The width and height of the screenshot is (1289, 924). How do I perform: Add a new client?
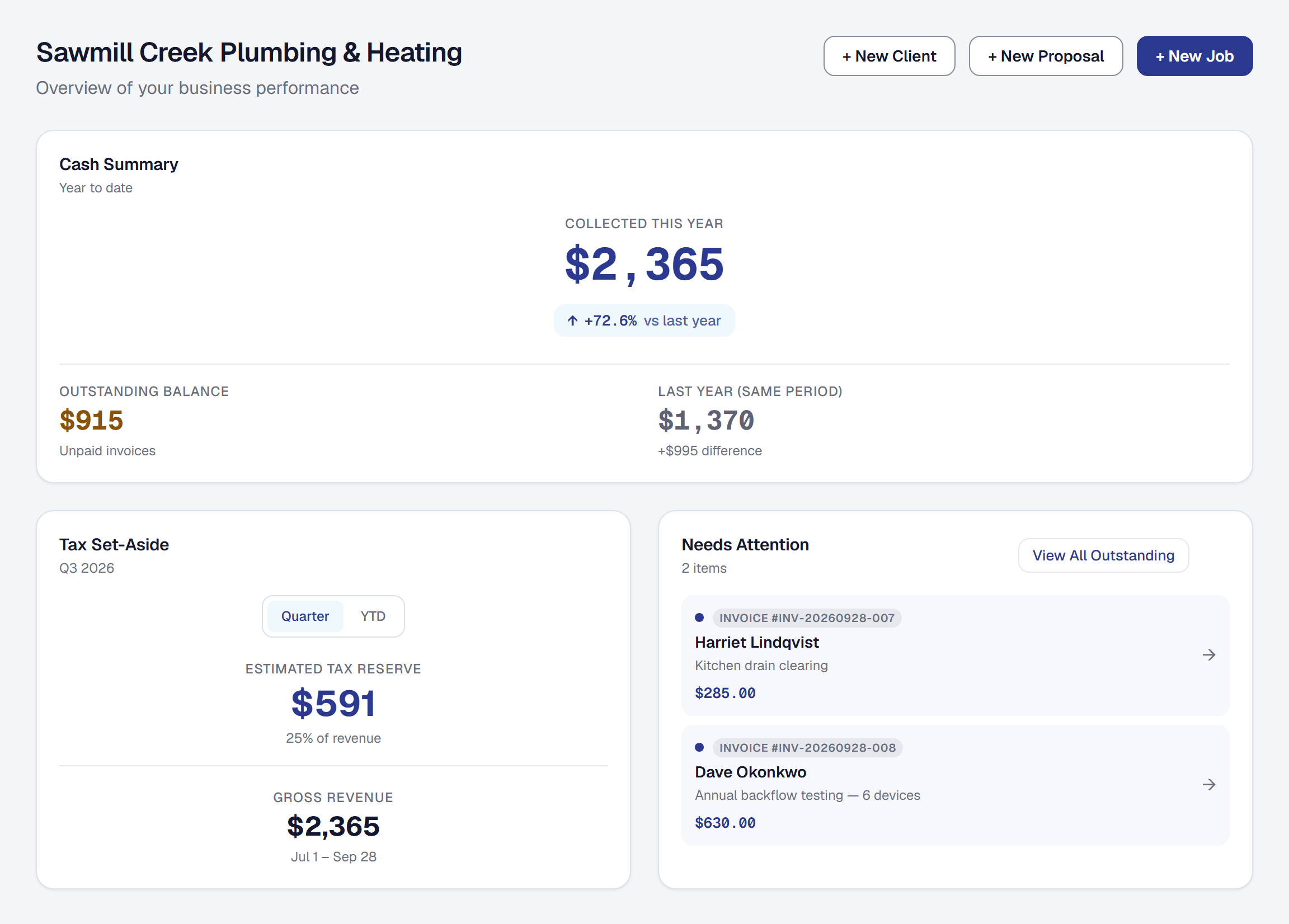[x=889, y=56]
